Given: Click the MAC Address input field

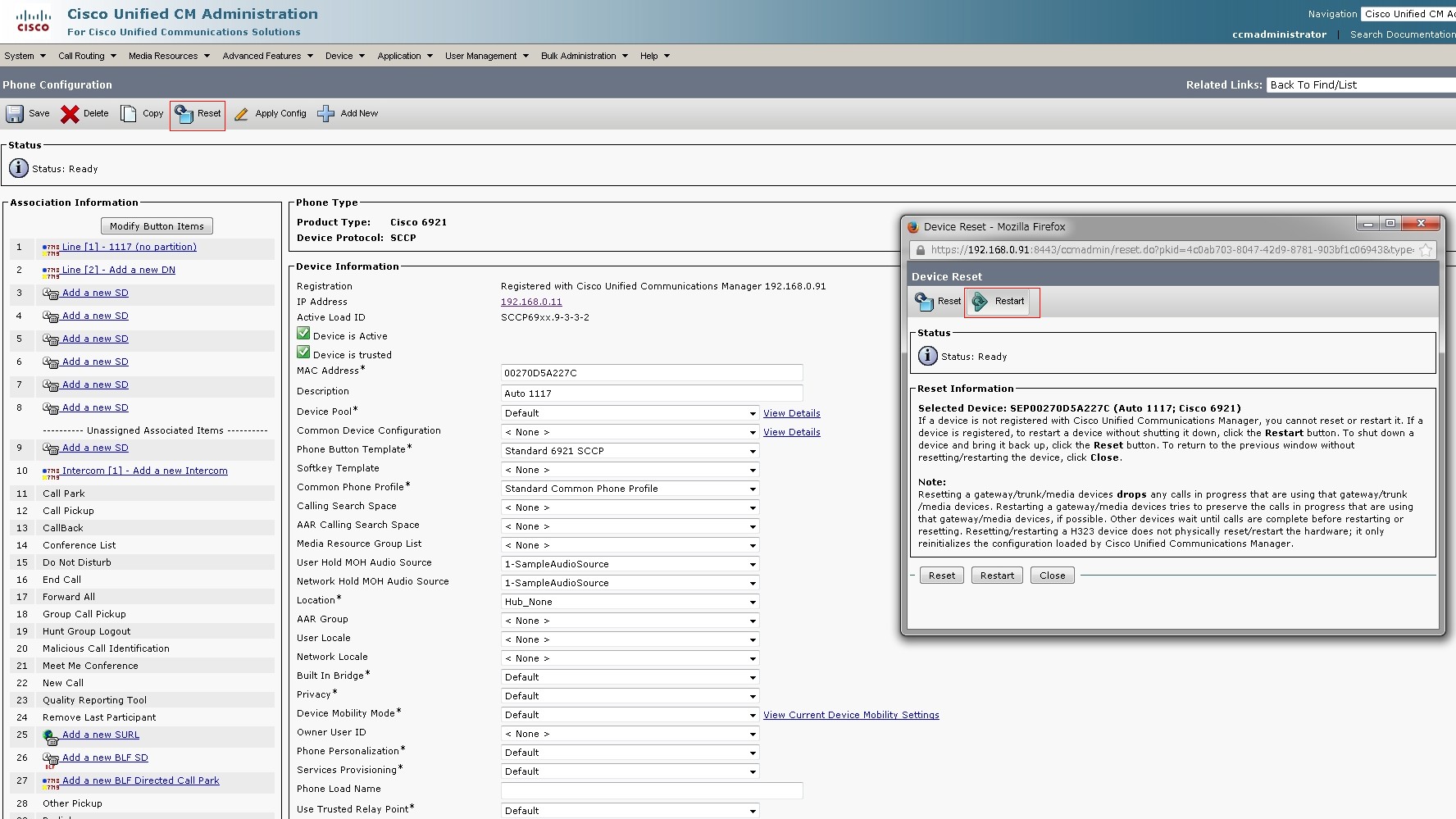Looking at the screenshot, I should 652,373.
